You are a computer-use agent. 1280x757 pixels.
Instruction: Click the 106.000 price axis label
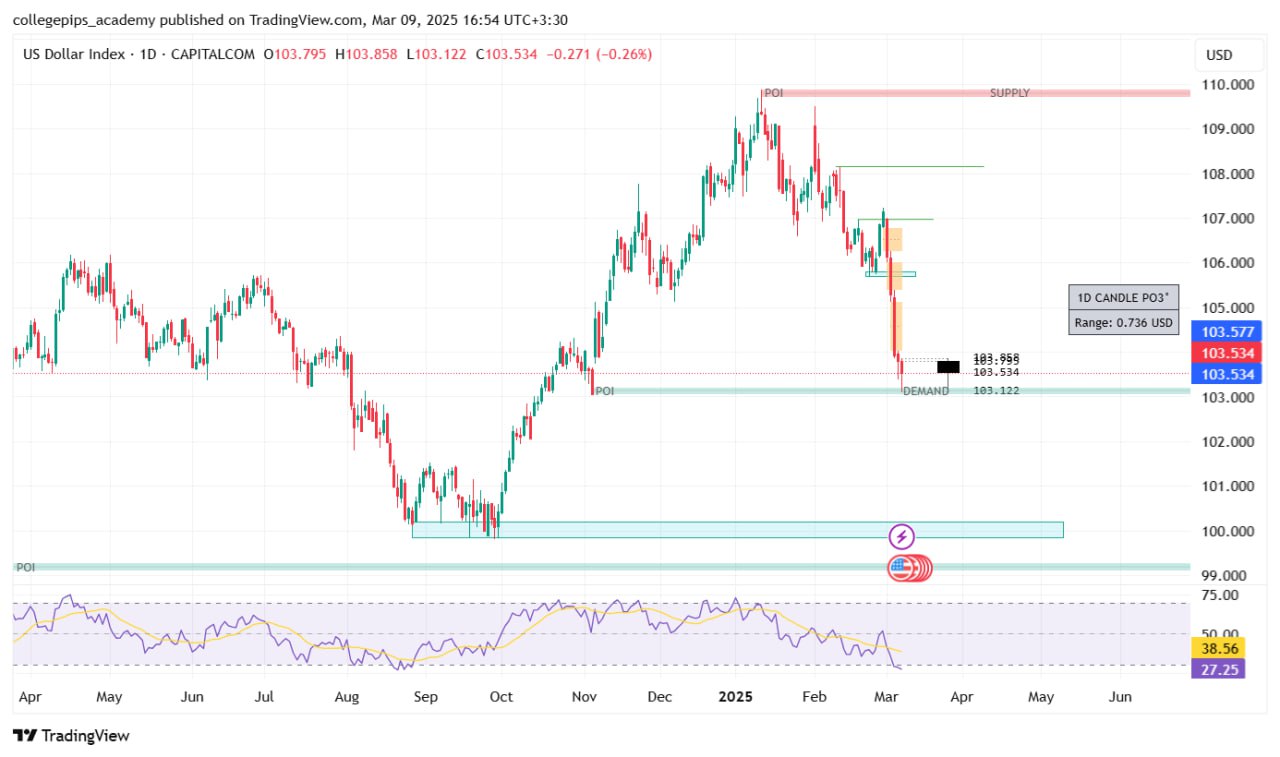[x=1227, y=263]
